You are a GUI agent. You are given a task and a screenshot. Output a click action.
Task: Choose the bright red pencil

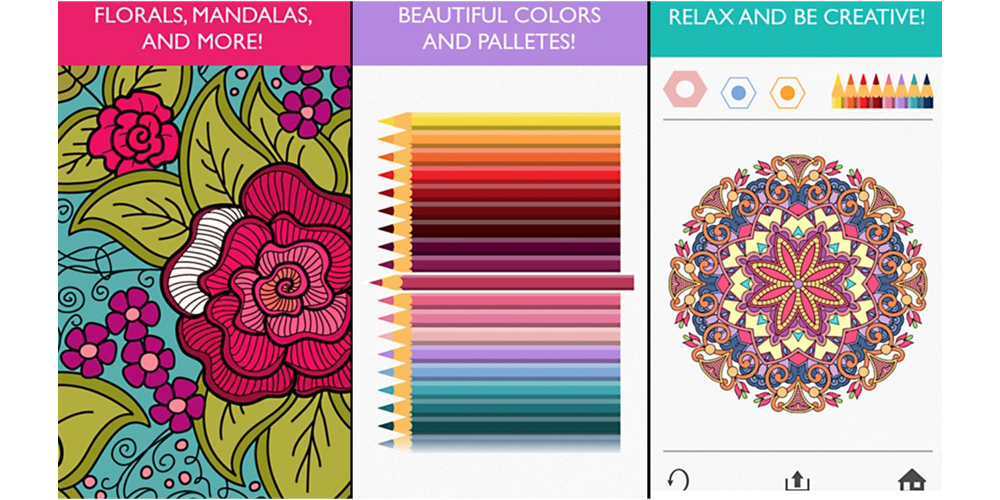point(499,175)
